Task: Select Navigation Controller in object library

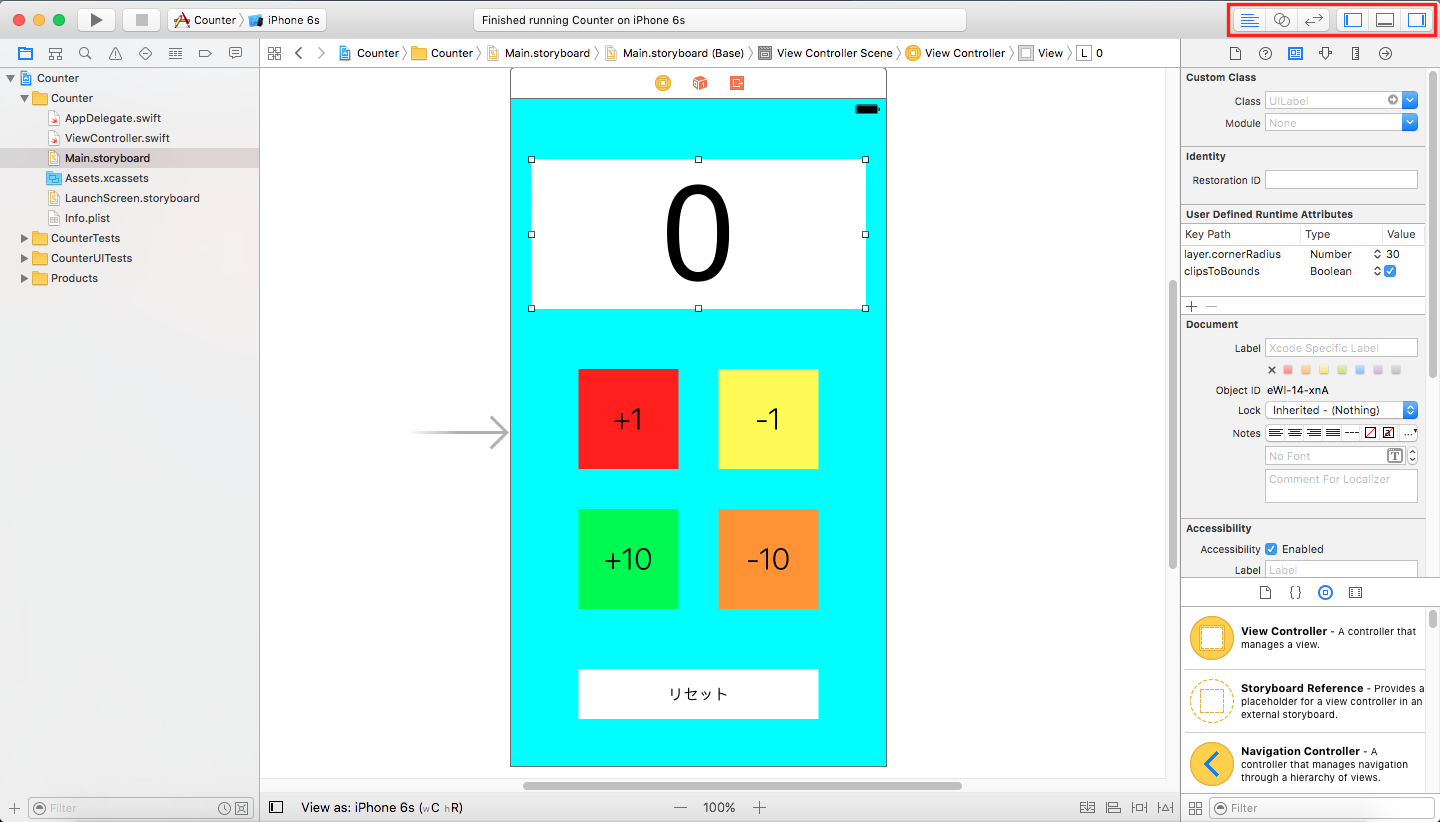Action: pos(1305,764)
